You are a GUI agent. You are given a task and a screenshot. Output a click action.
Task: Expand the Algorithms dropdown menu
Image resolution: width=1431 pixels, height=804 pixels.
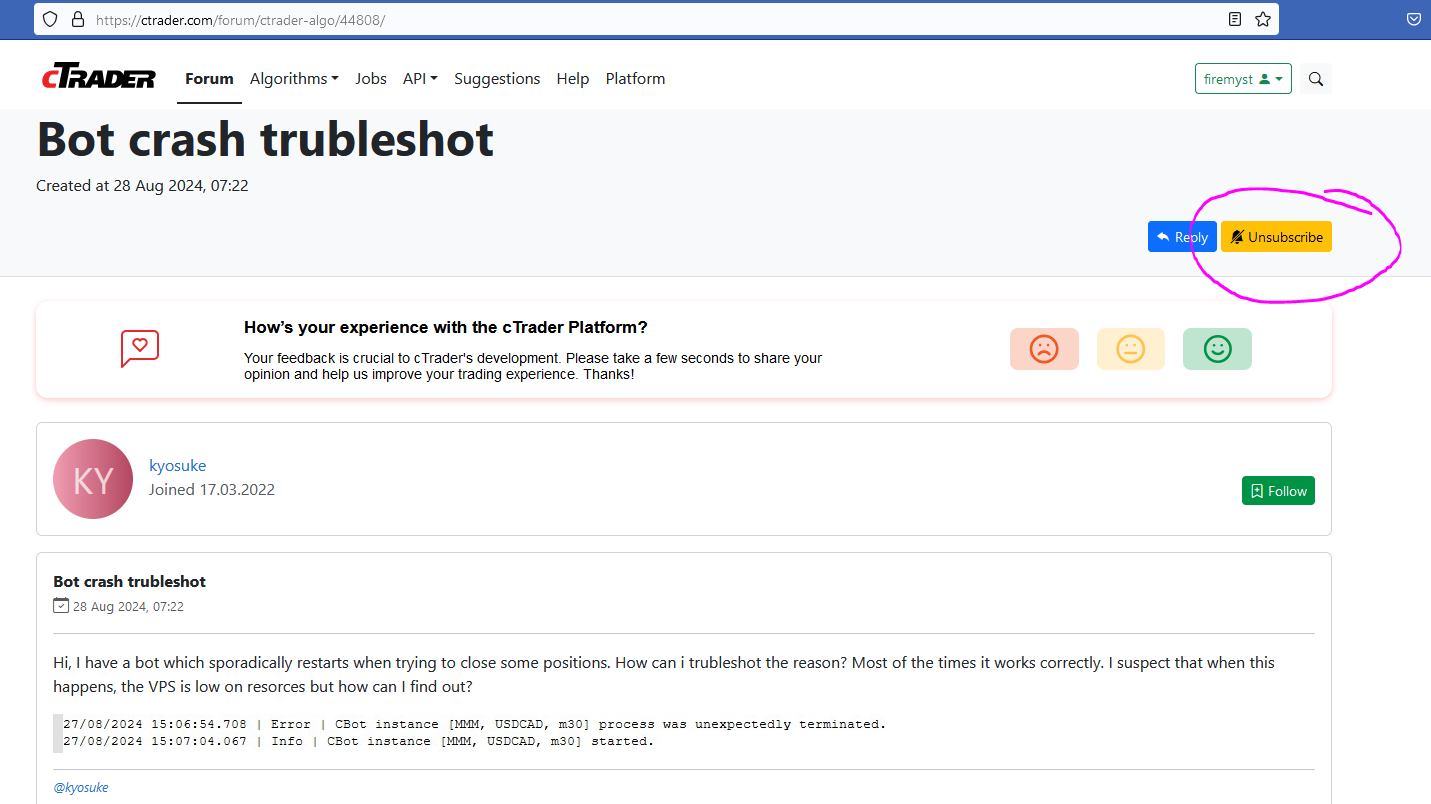click(x=294, y=79)
